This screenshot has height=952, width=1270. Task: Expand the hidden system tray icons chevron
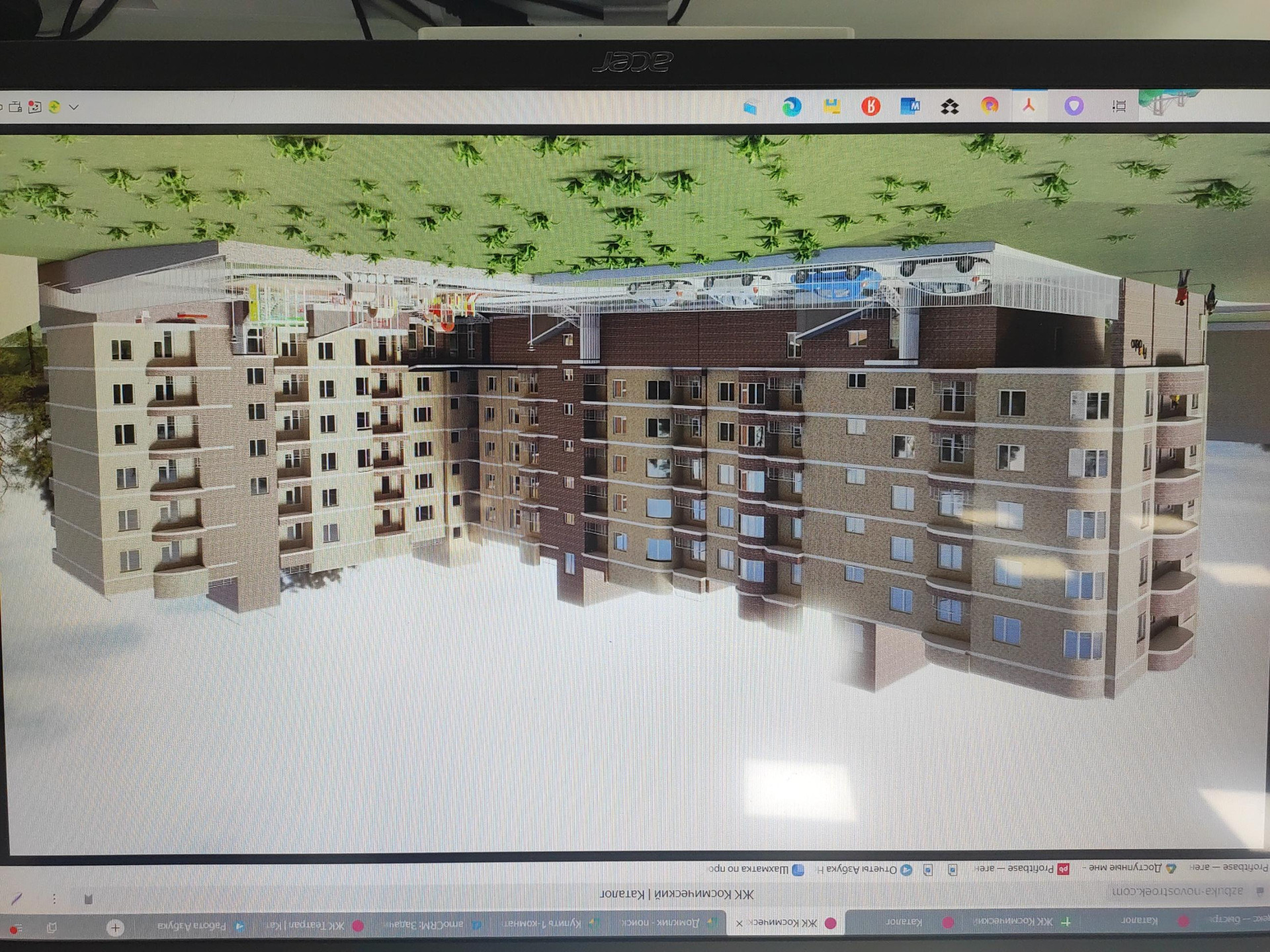[74, 107]
